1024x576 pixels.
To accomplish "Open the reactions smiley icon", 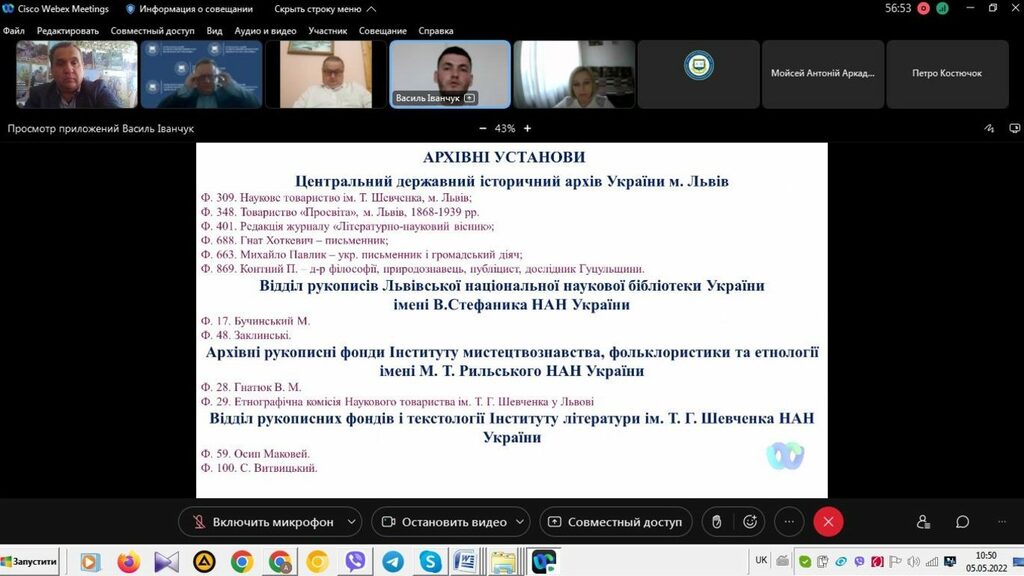I will 750,522.
